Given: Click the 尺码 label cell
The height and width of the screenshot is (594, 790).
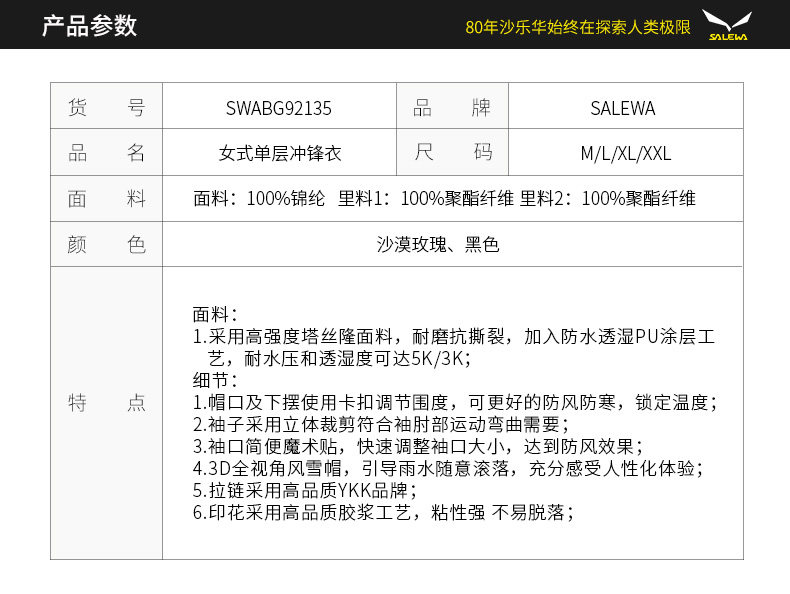Looking at the screenshot, I should click(452, 152).
